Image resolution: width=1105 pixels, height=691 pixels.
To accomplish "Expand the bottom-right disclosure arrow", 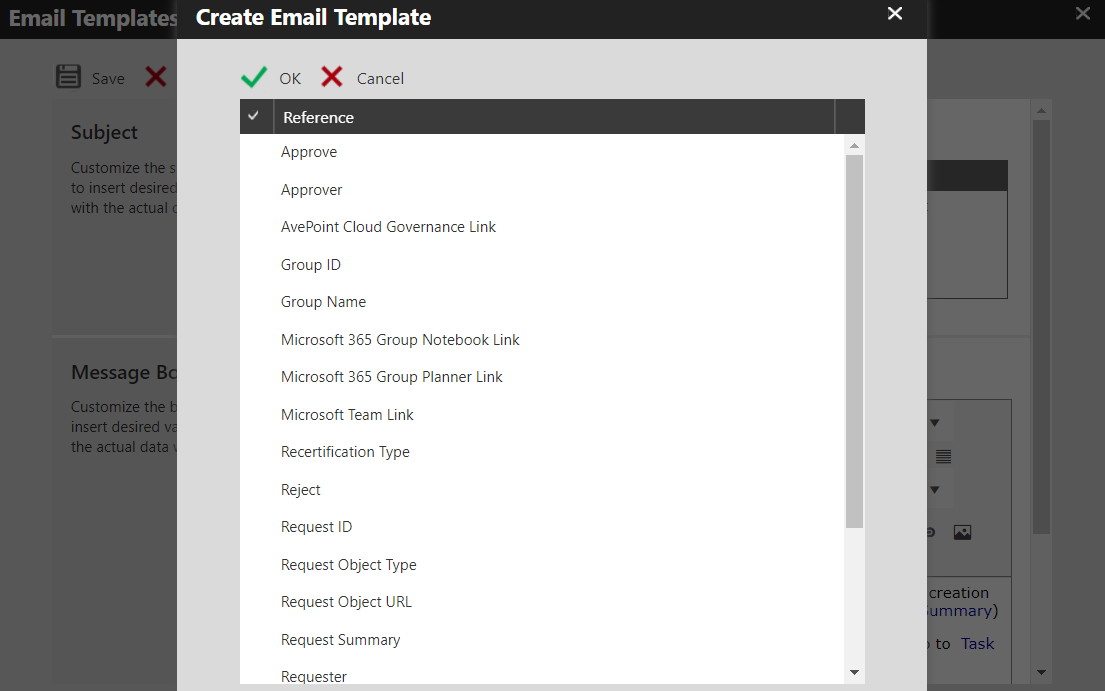I will pos(1042,673).
